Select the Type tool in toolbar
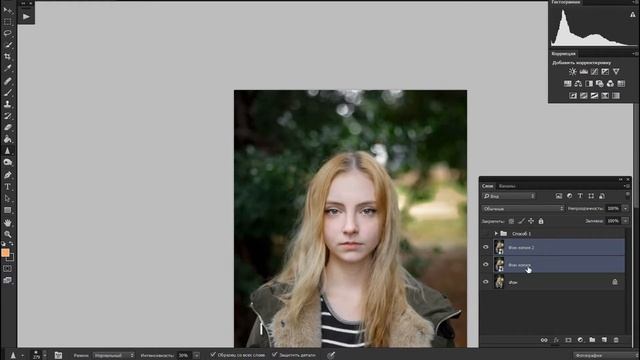Viewport: 640px width, 360px height. [7, 187]
